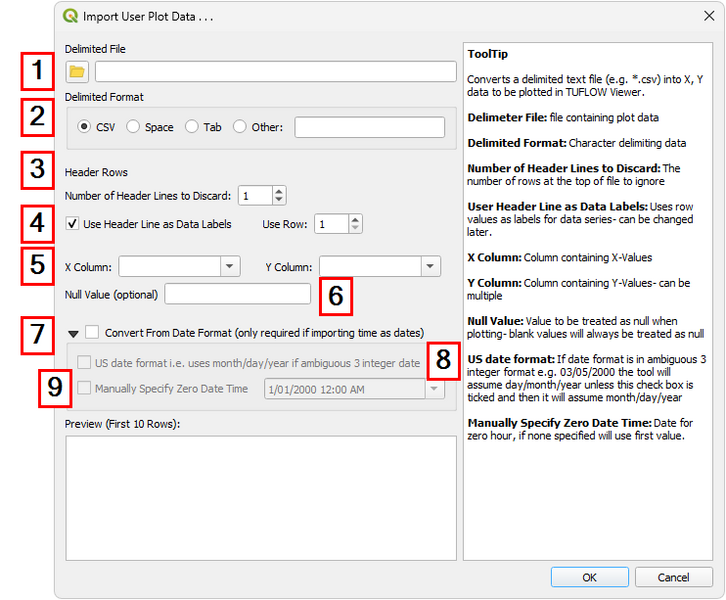
Task: Click inside the Preview rows box
Action: (x=260, y=483)
